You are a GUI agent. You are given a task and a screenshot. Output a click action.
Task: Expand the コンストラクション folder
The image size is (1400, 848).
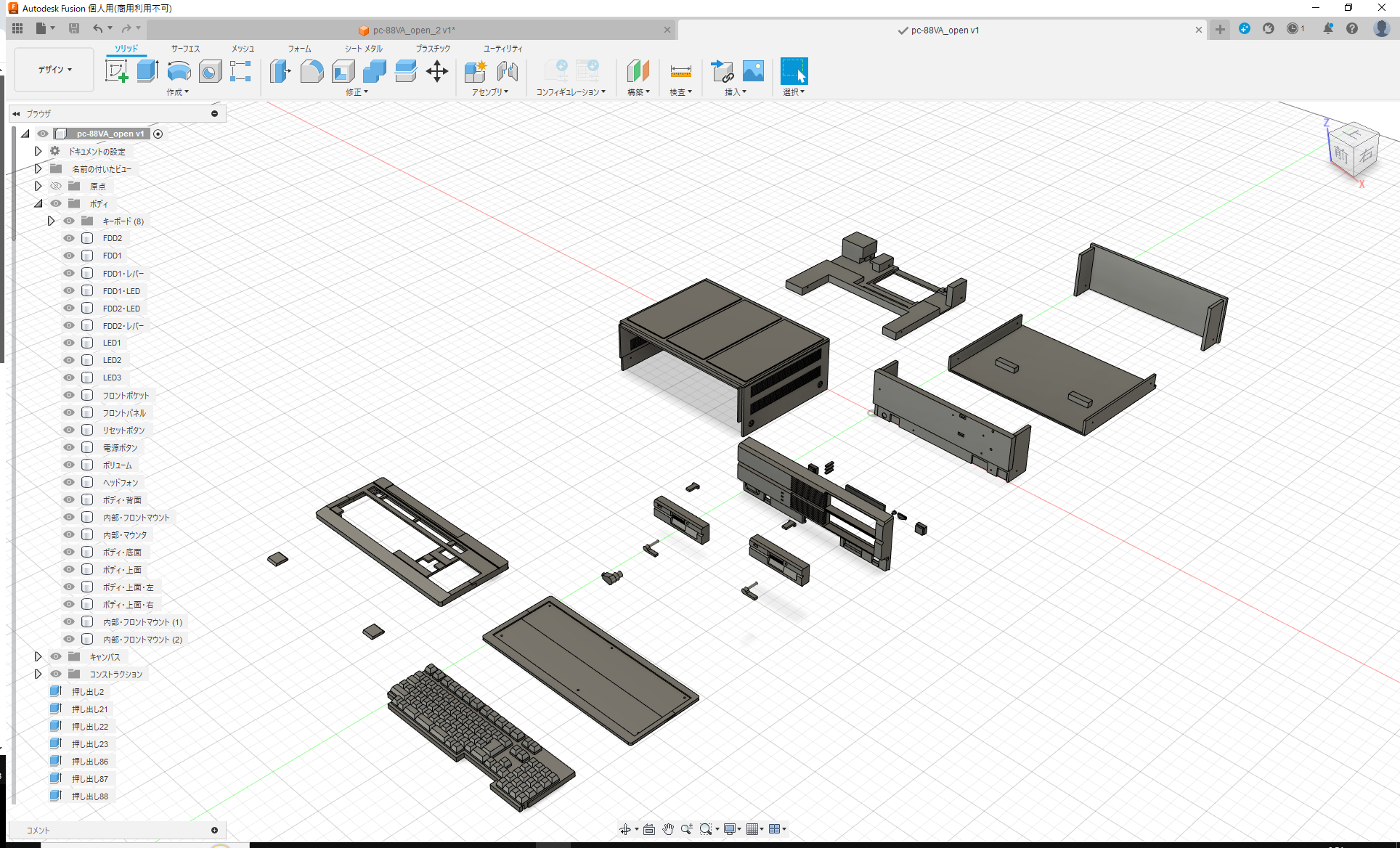point(38,674)
